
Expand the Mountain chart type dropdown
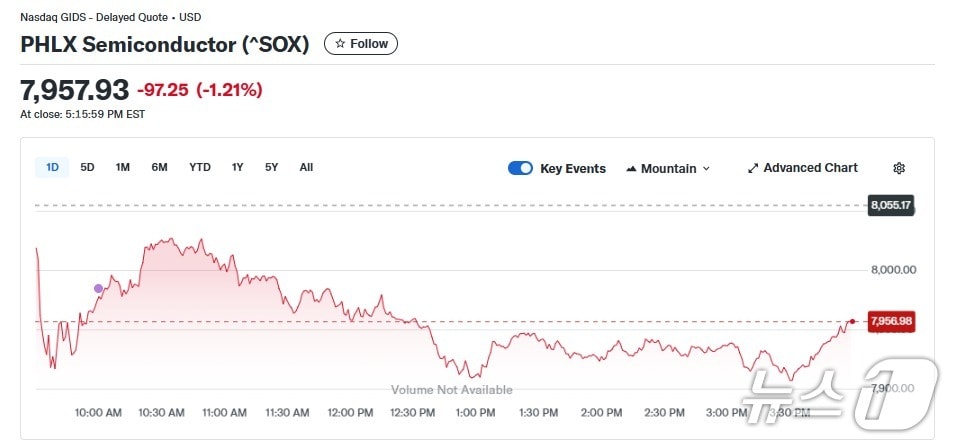[x=706, y=169]
